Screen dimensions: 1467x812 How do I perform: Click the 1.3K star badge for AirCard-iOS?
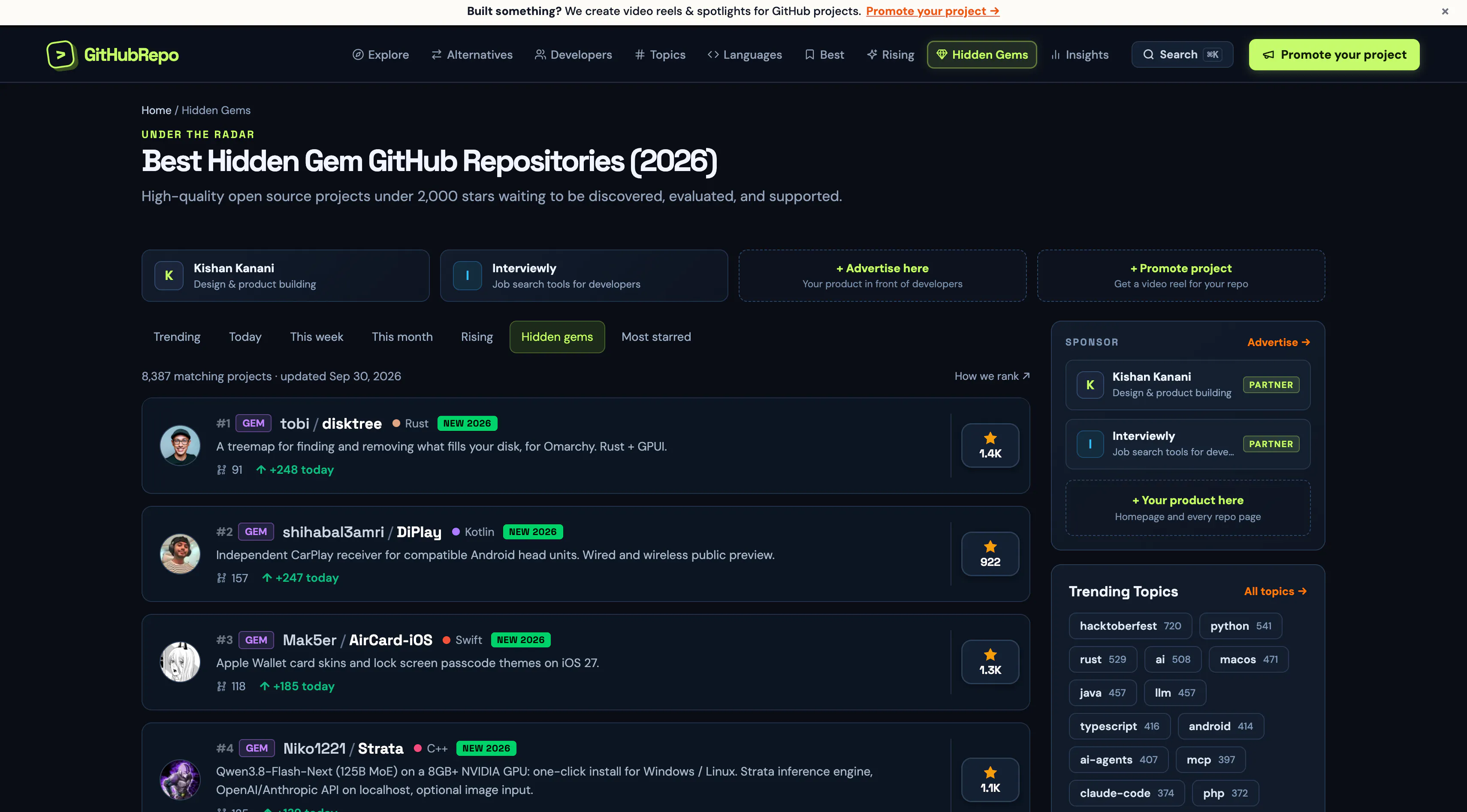pyautogui.click(x=990, y=662)
